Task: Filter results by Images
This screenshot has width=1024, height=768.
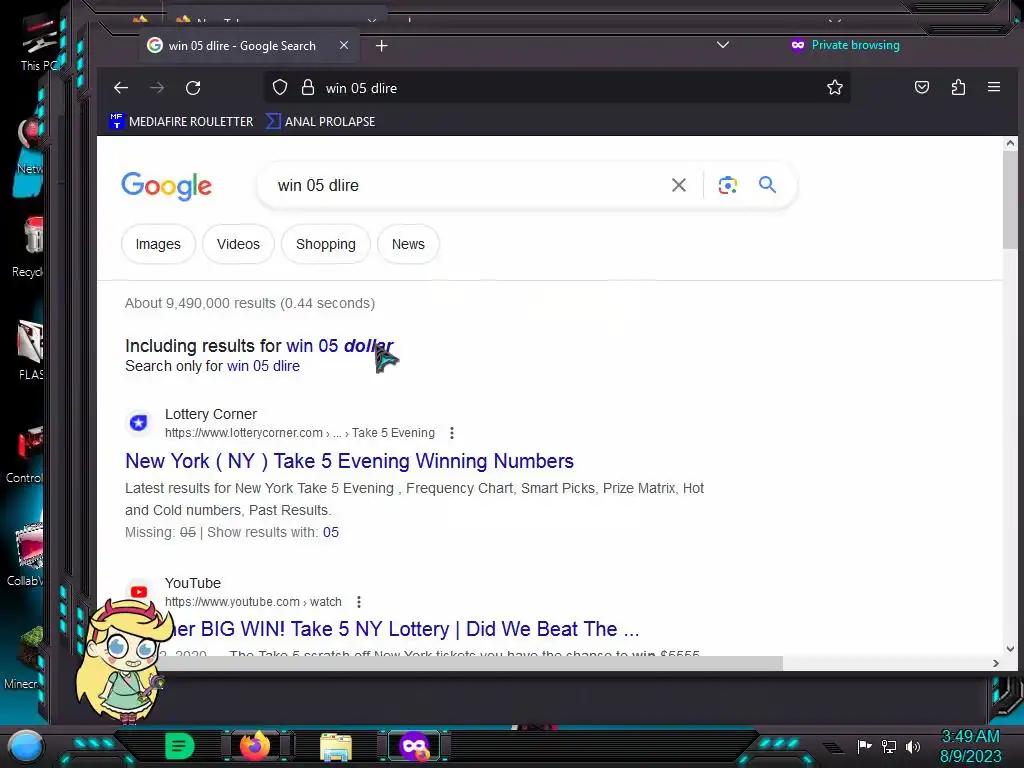Action: pos(158,244)
